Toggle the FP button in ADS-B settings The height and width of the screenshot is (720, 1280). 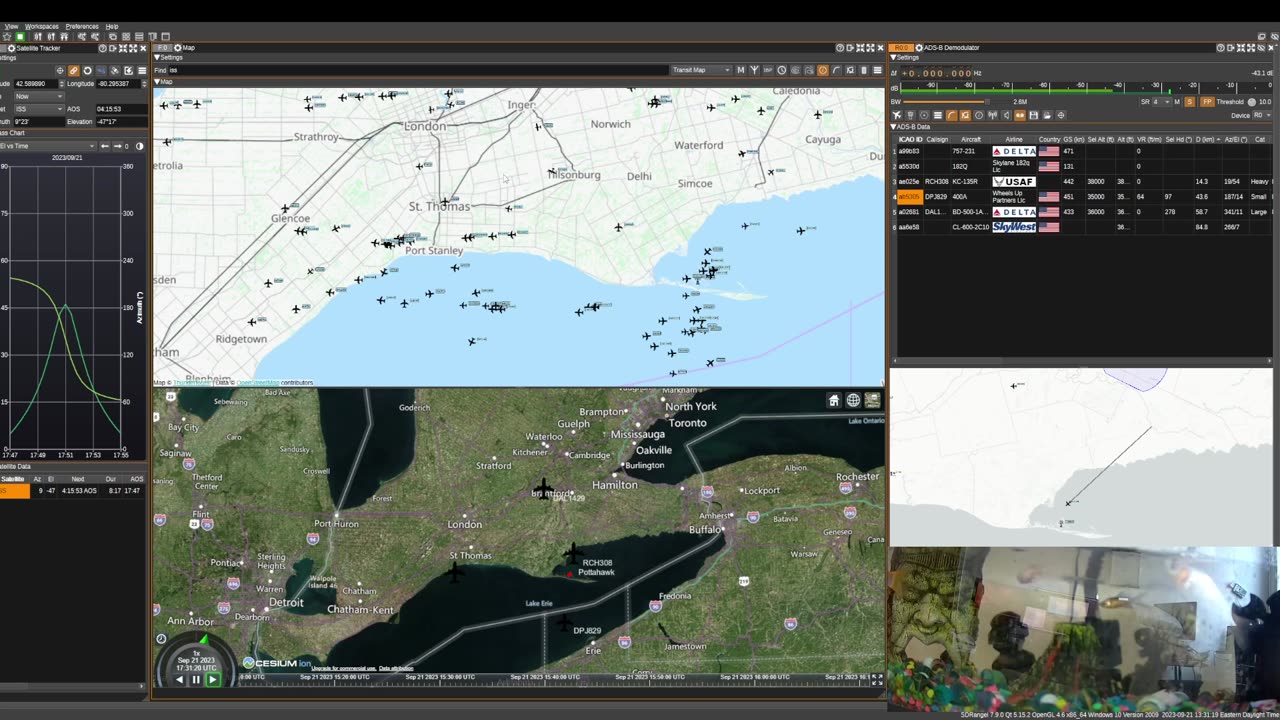click(1207, 101)
